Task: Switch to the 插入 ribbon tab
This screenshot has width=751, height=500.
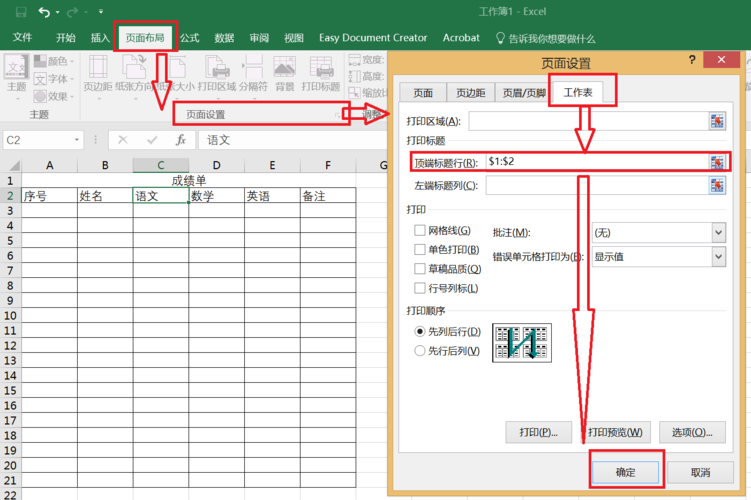Action: point(100,38)
